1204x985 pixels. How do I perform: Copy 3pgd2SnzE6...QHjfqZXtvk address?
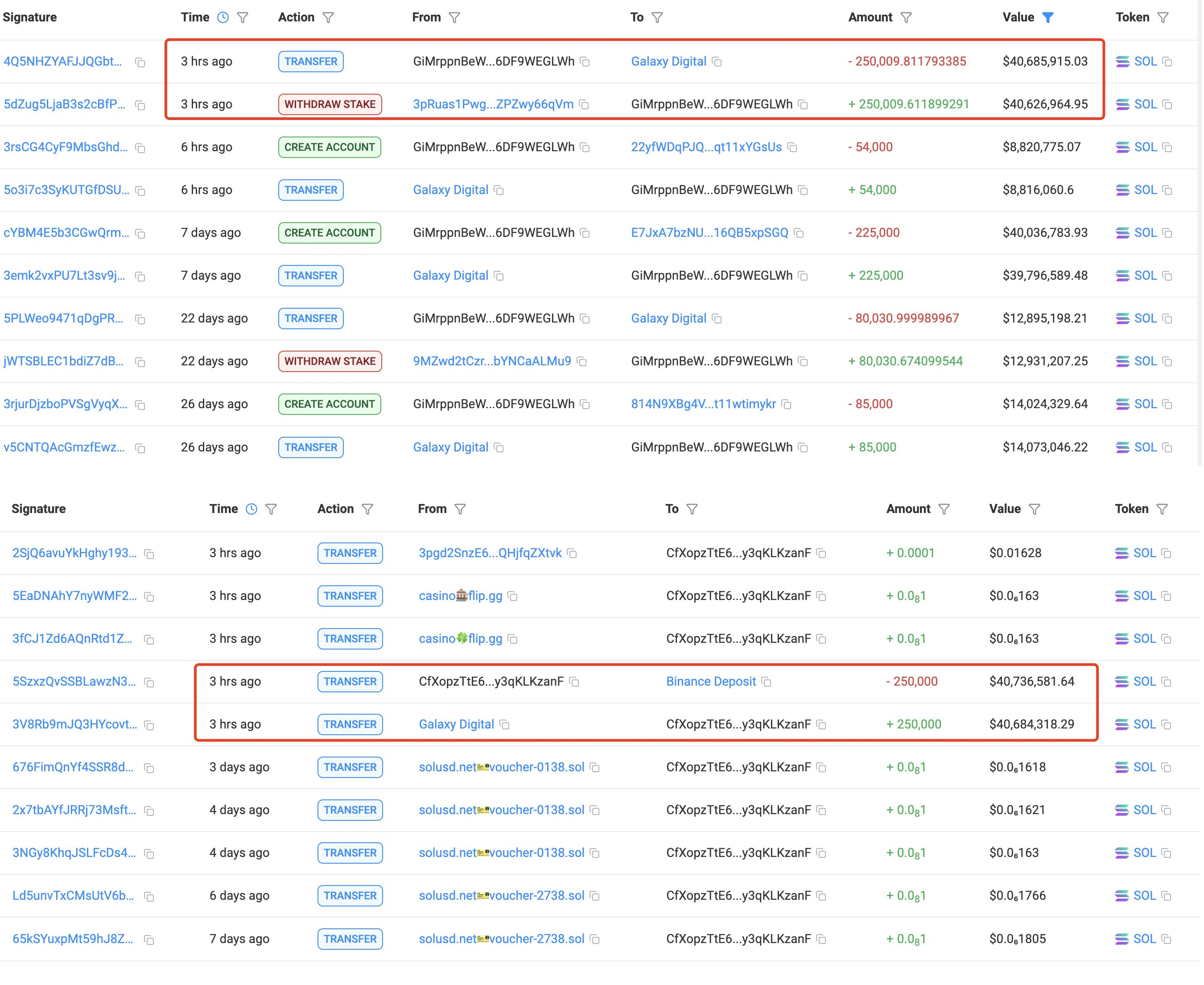[572, 554]
